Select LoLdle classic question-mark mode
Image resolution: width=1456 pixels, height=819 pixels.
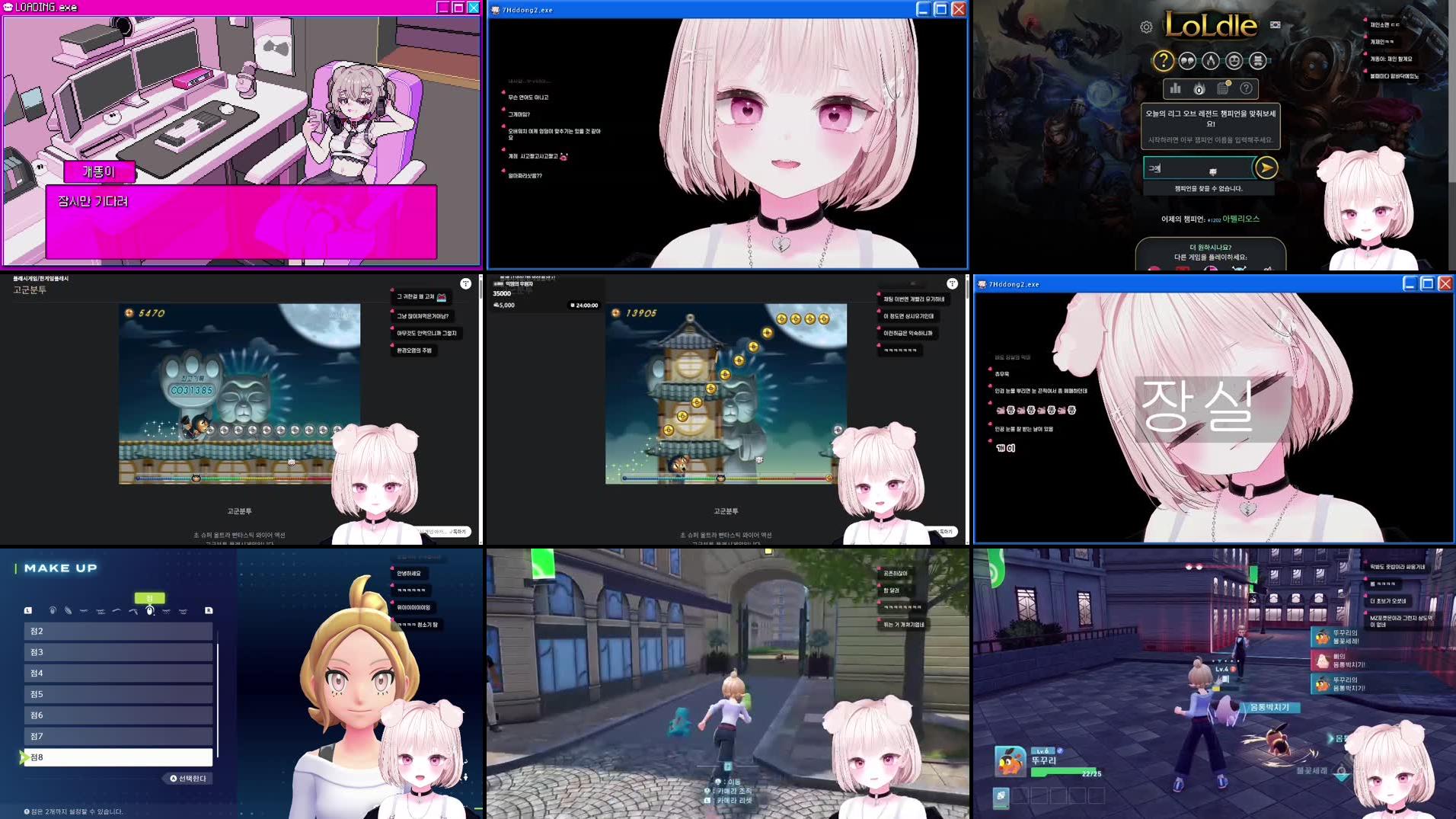(1164, 61)
